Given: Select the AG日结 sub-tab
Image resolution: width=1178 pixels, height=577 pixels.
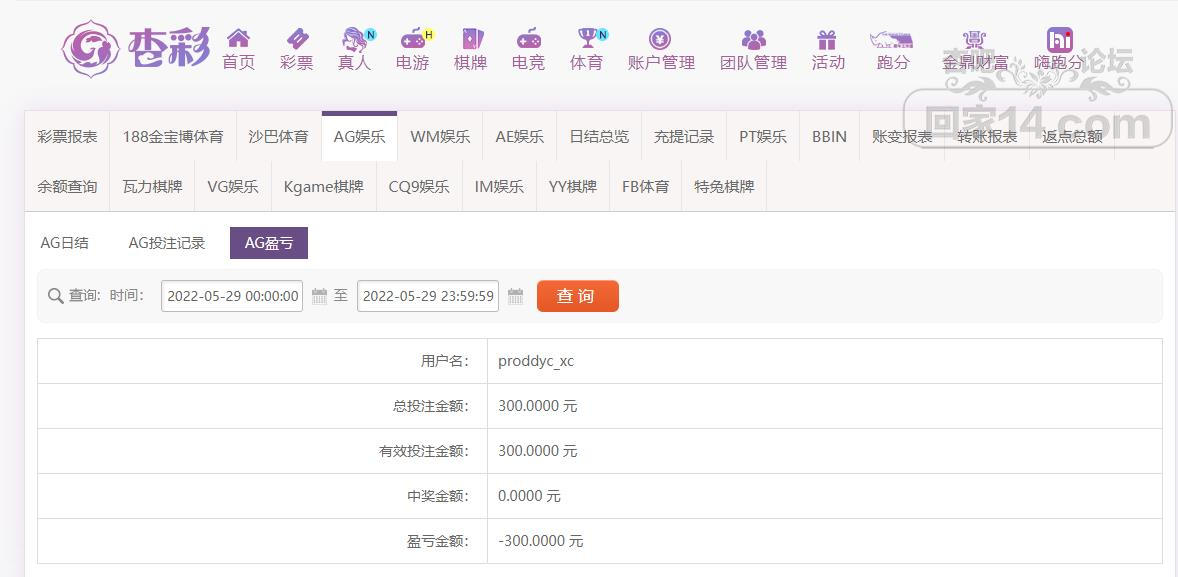Looking at the screenshot, I should pos(65,243).
